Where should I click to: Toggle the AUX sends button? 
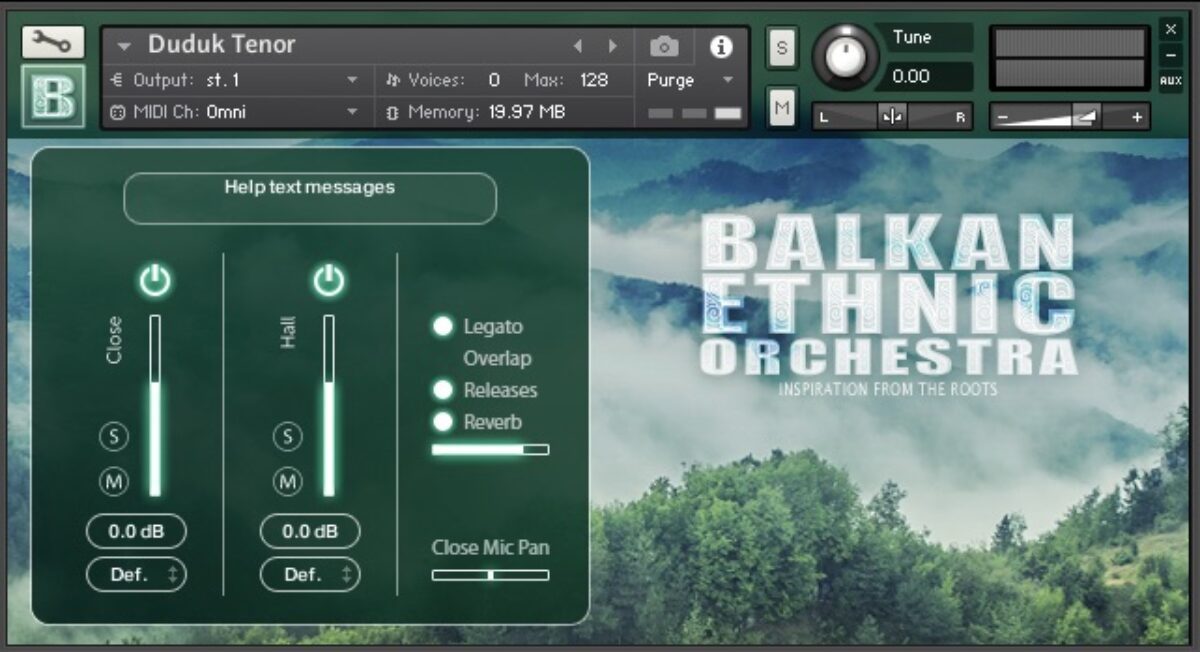pyautogui.click(x=1171, y=82)
